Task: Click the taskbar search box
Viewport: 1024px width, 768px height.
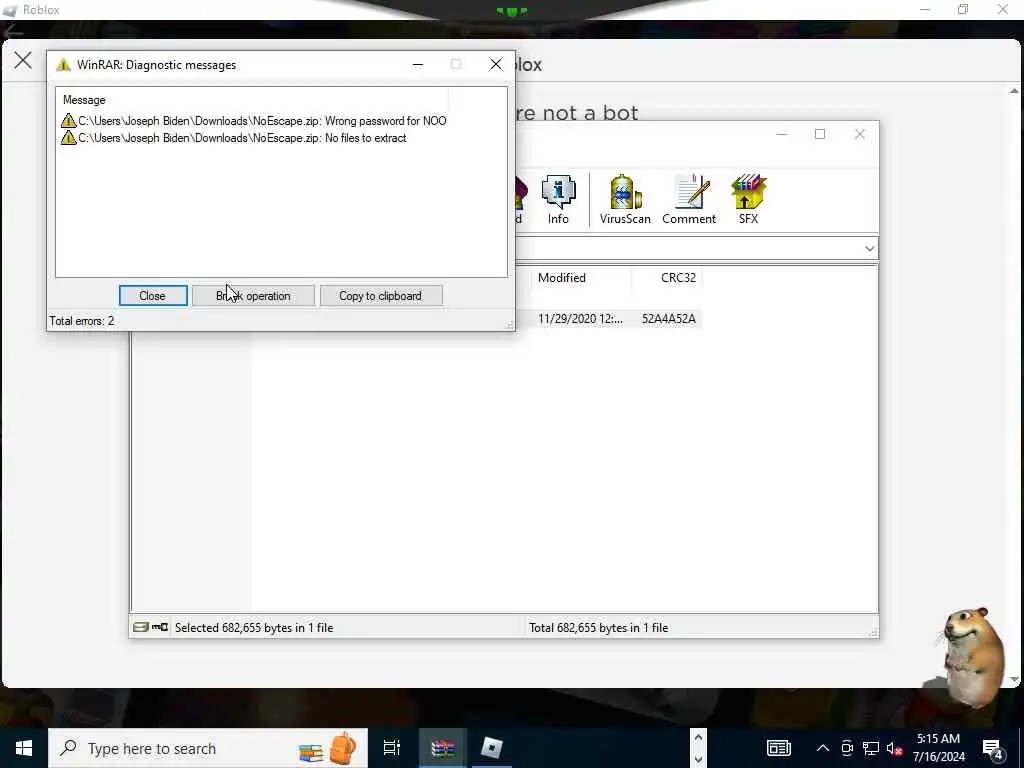Action: click(208, 748)
